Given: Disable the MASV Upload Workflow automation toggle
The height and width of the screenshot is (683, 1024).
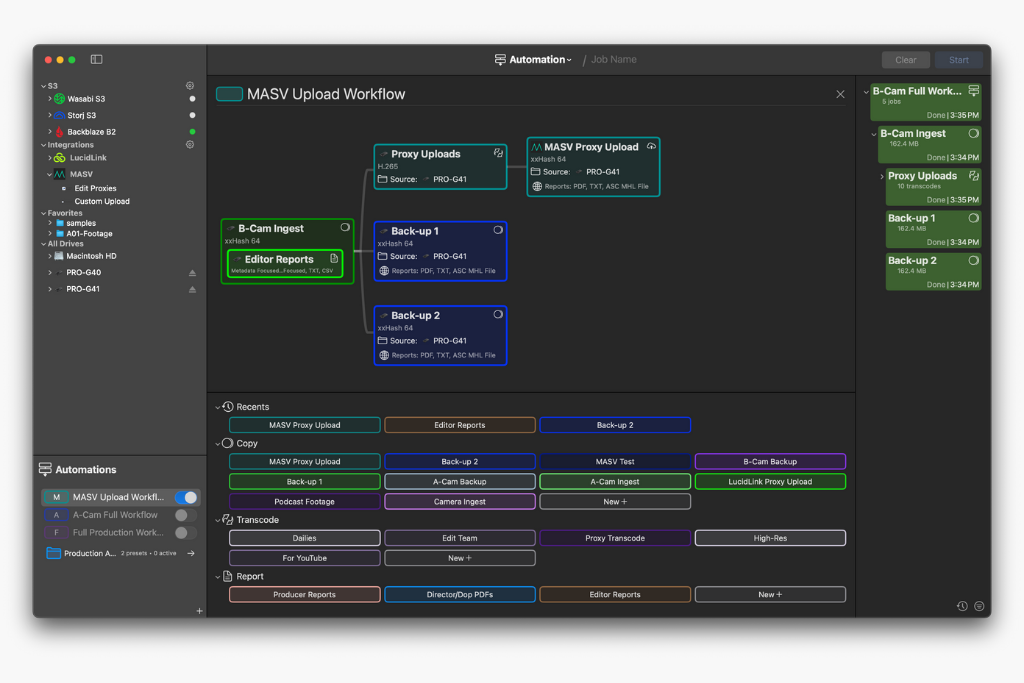Looking at the screenshot, I should coord(186,497).
